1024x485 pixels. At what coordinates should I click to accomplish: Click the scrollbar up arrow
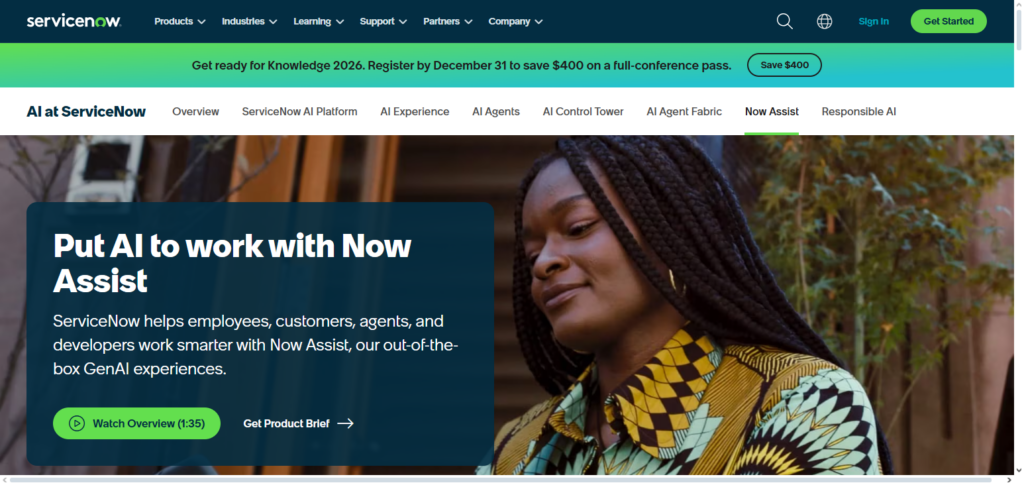[x=1019, y=5]
